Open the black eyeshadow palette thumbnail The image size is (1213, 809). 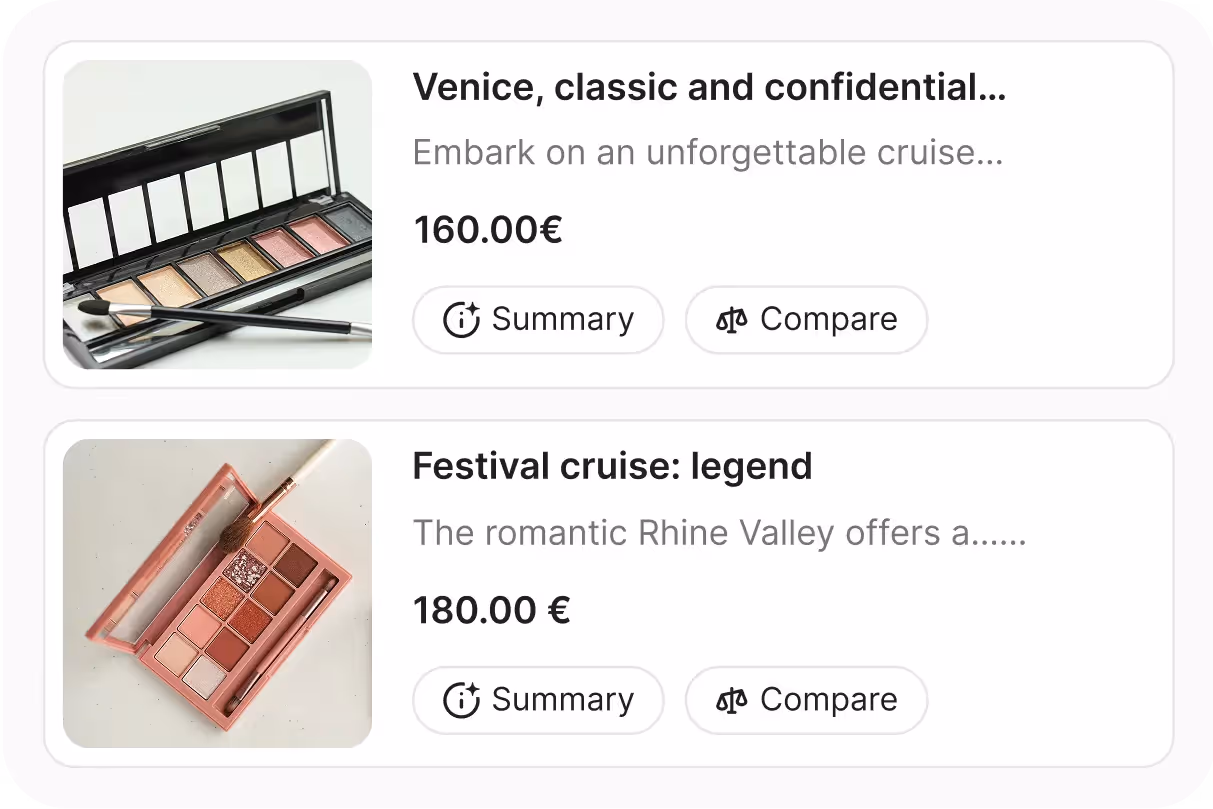(x=217, y=214)
